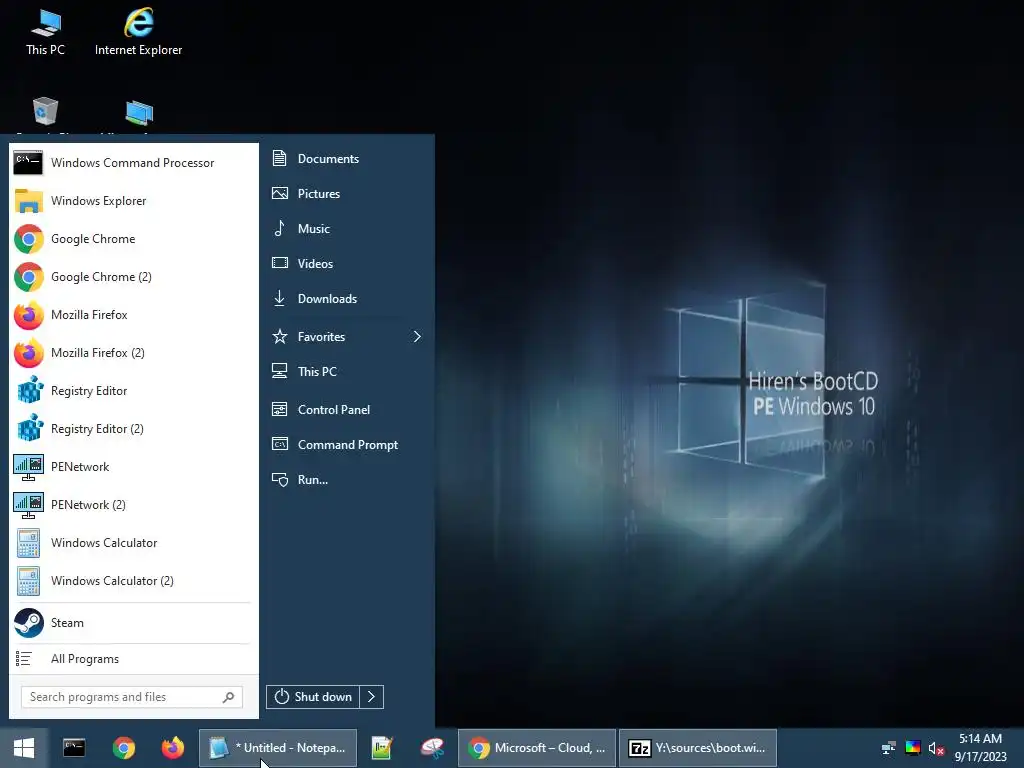
Task: Open Videos folder
Action: coord(347,263)
